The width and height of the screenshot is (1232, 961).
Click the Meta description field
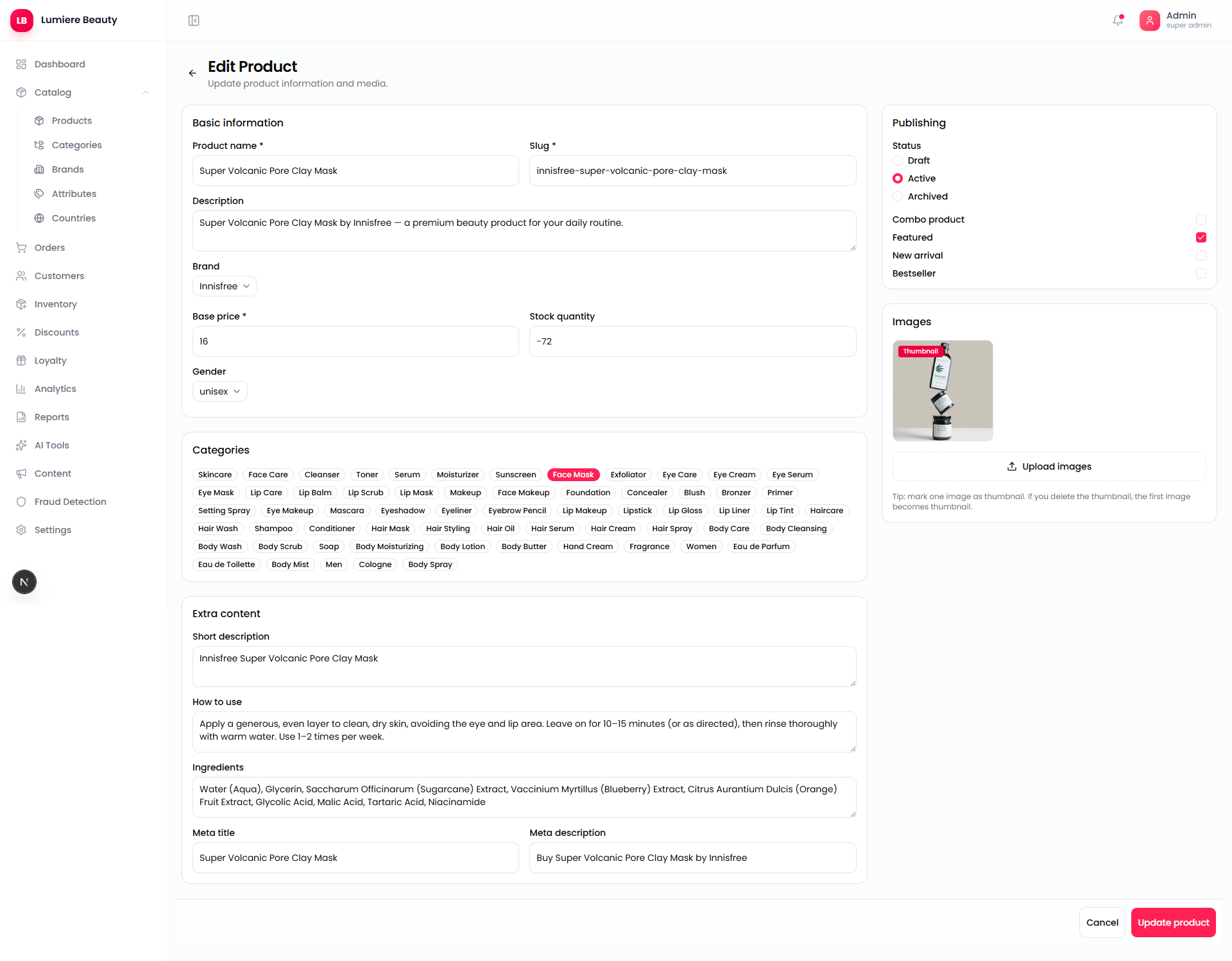692,858
